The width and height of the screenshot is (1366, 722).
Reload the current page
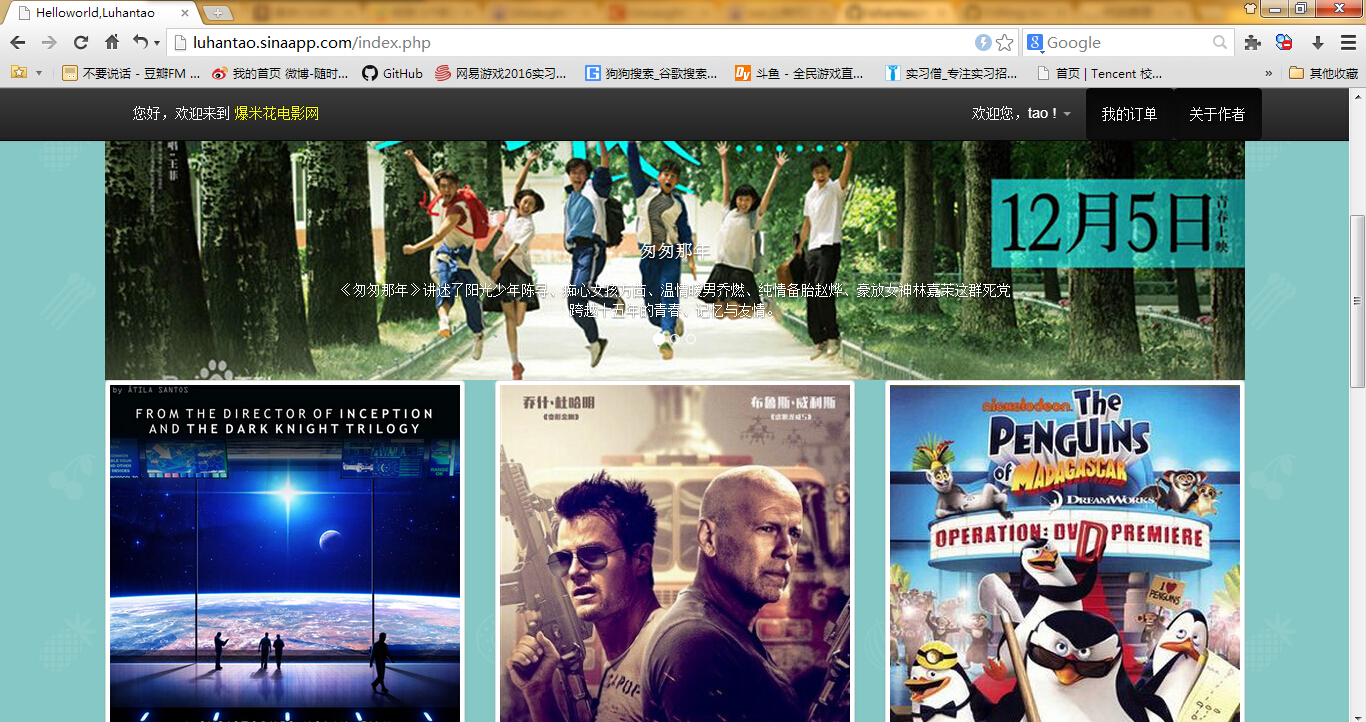pyautogui.click(x=81, y=43)
